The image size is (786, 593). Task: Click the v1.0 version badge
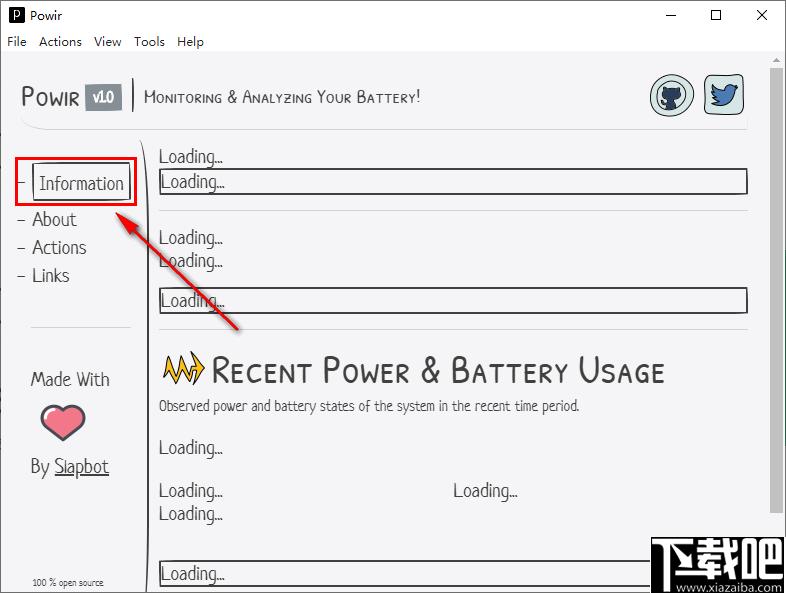tap(103, 97)
